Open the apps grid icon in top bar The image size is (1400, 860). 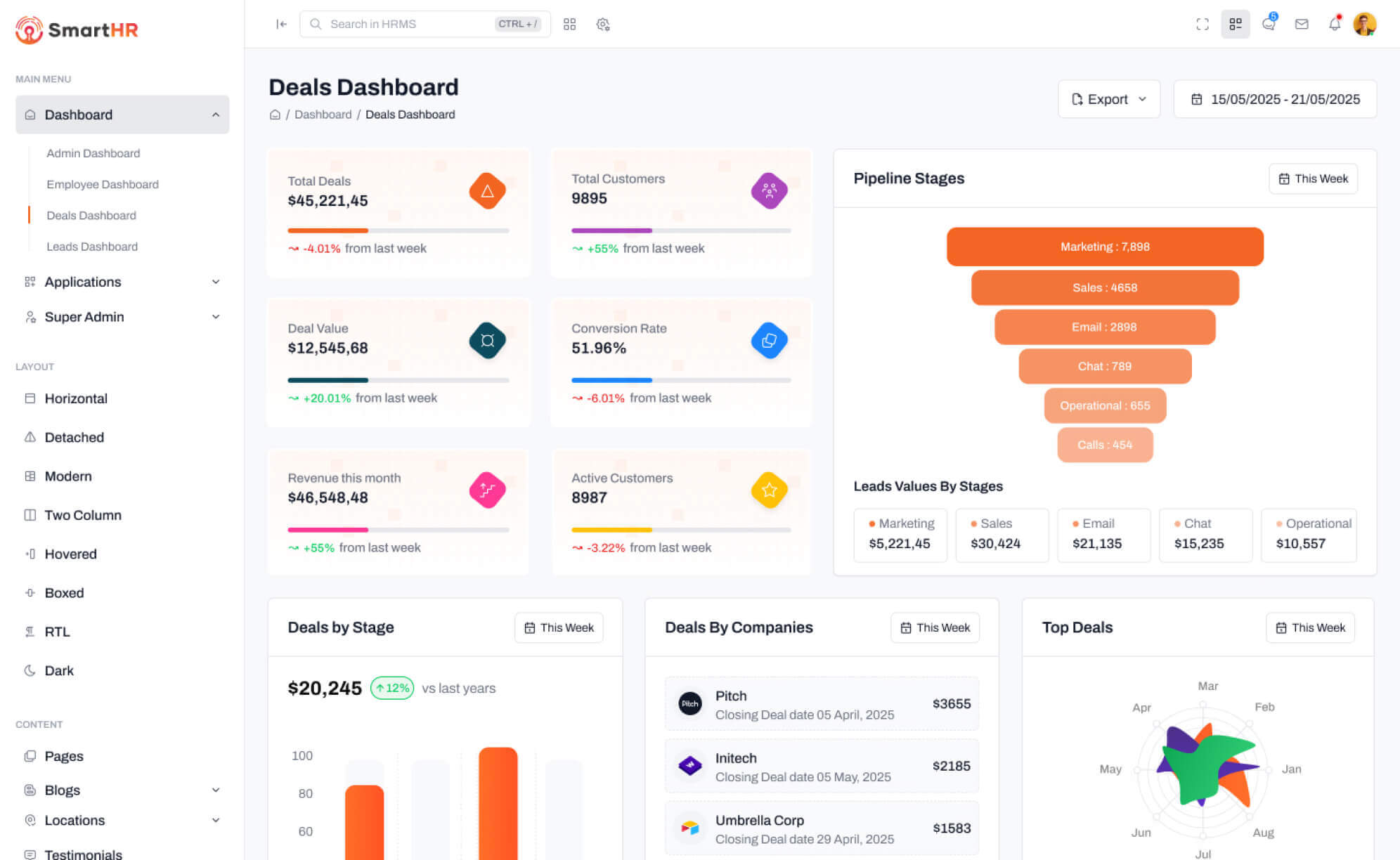[x=569, y=24]
